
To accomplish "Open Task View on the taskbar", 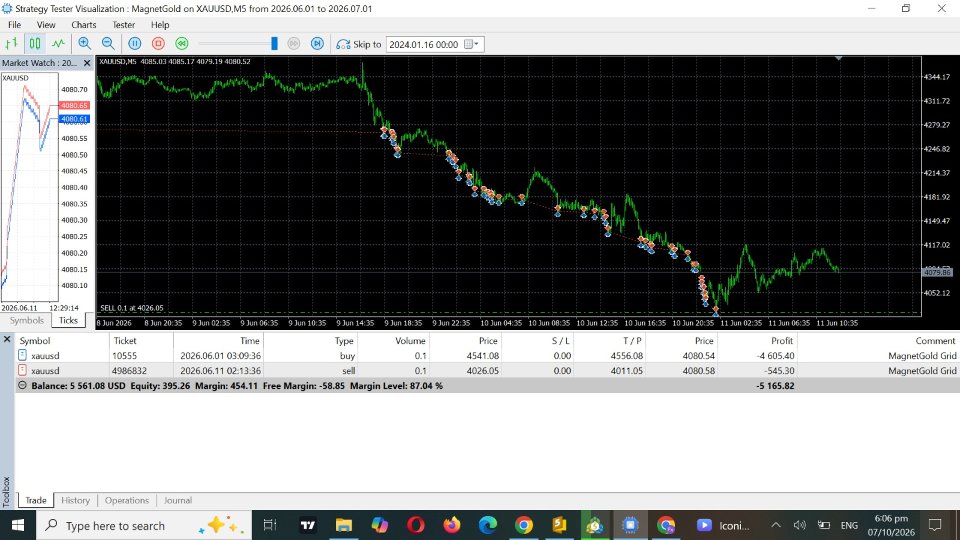I will click(x=269, y=525).
